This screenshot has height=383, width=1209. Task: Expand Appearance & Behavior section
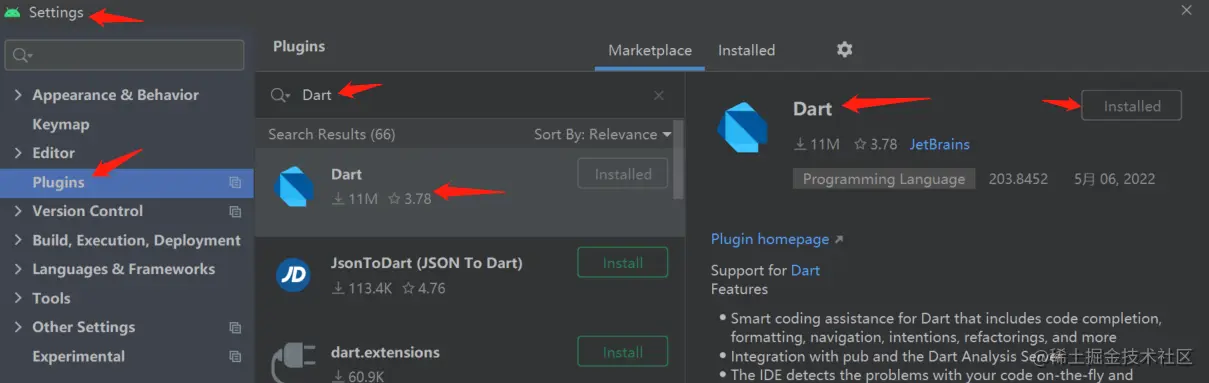(x=18, y=95)
